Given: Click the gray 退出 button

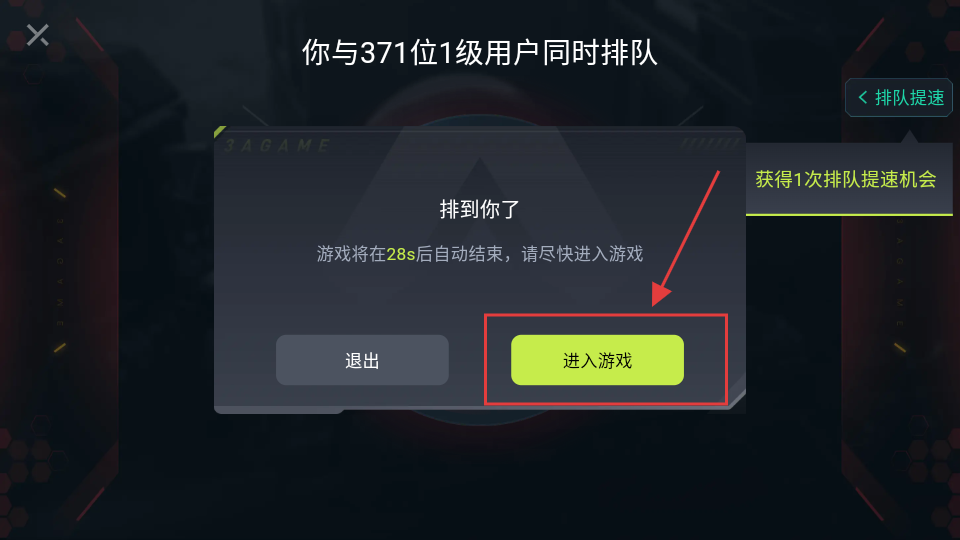Looking at the screenshot, I should [x=362, y=360].
